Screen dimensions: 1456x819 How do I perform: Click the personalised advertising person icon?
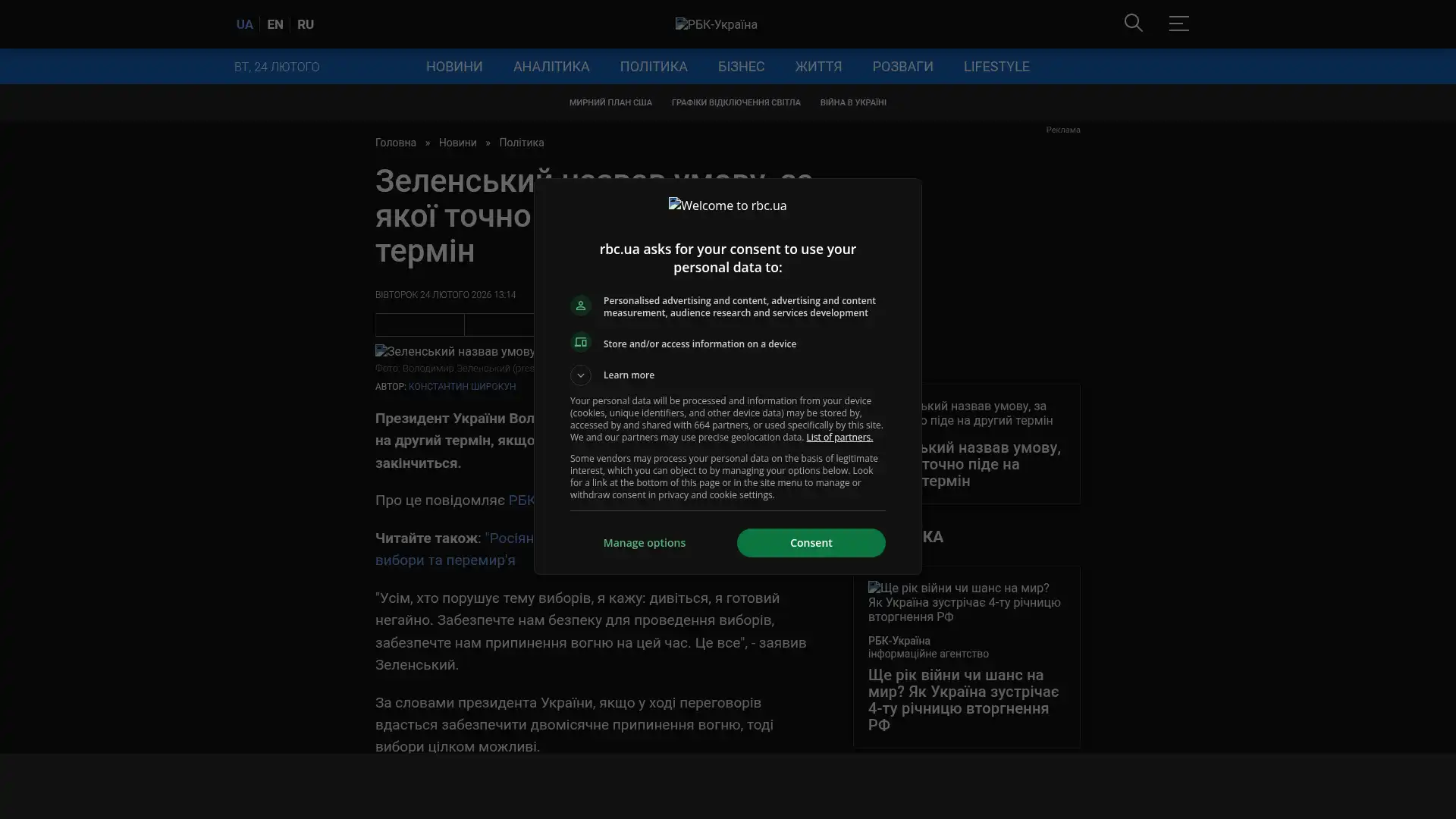tap(580, 306)
